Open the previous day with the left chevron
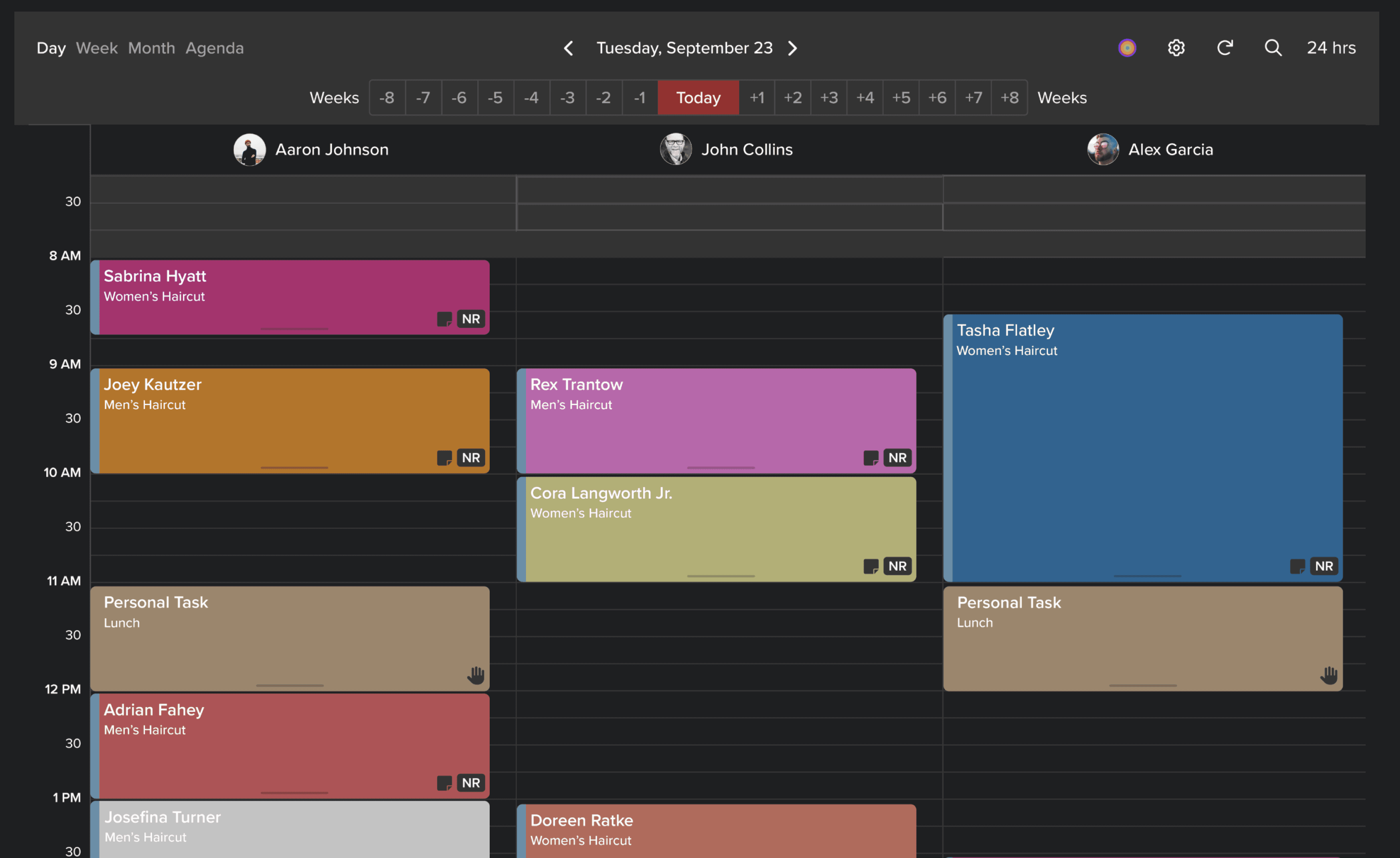The image size is (1400, 858). [x=568, y=48]
